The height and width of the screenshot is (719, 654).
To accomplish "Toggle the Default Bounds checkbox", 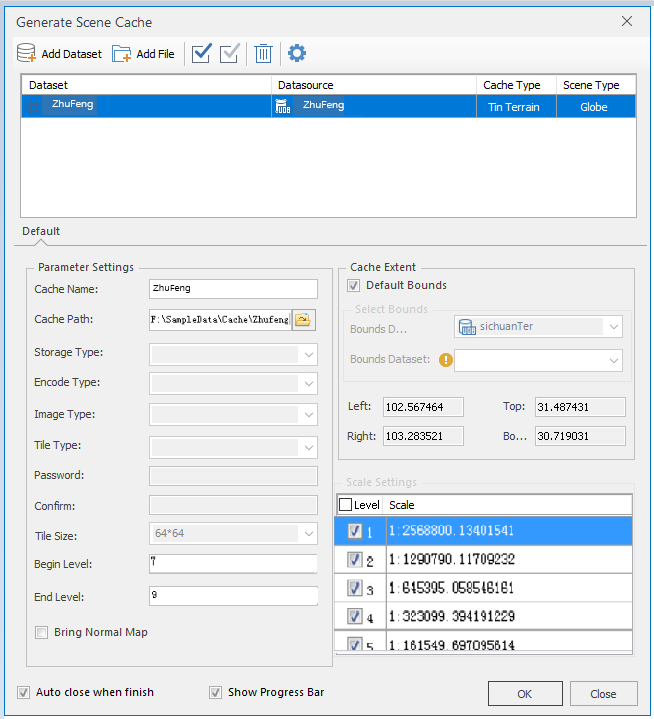I will [354, 286].
